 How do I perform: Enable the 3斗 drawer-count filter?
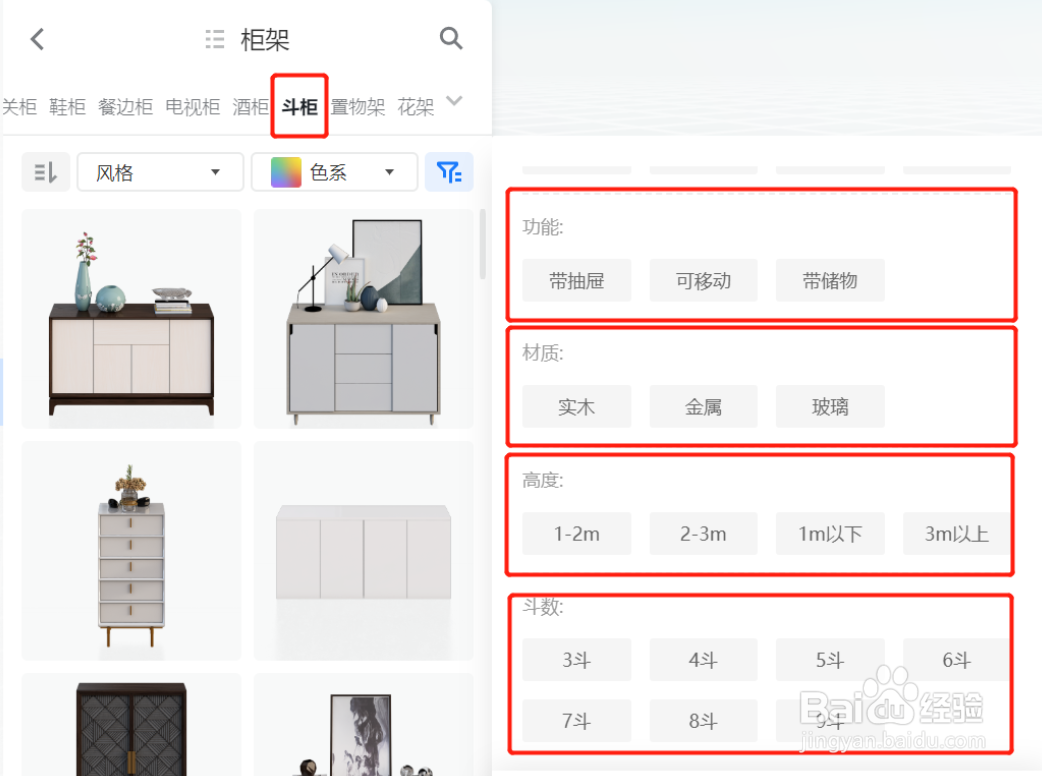click(577, 659)
